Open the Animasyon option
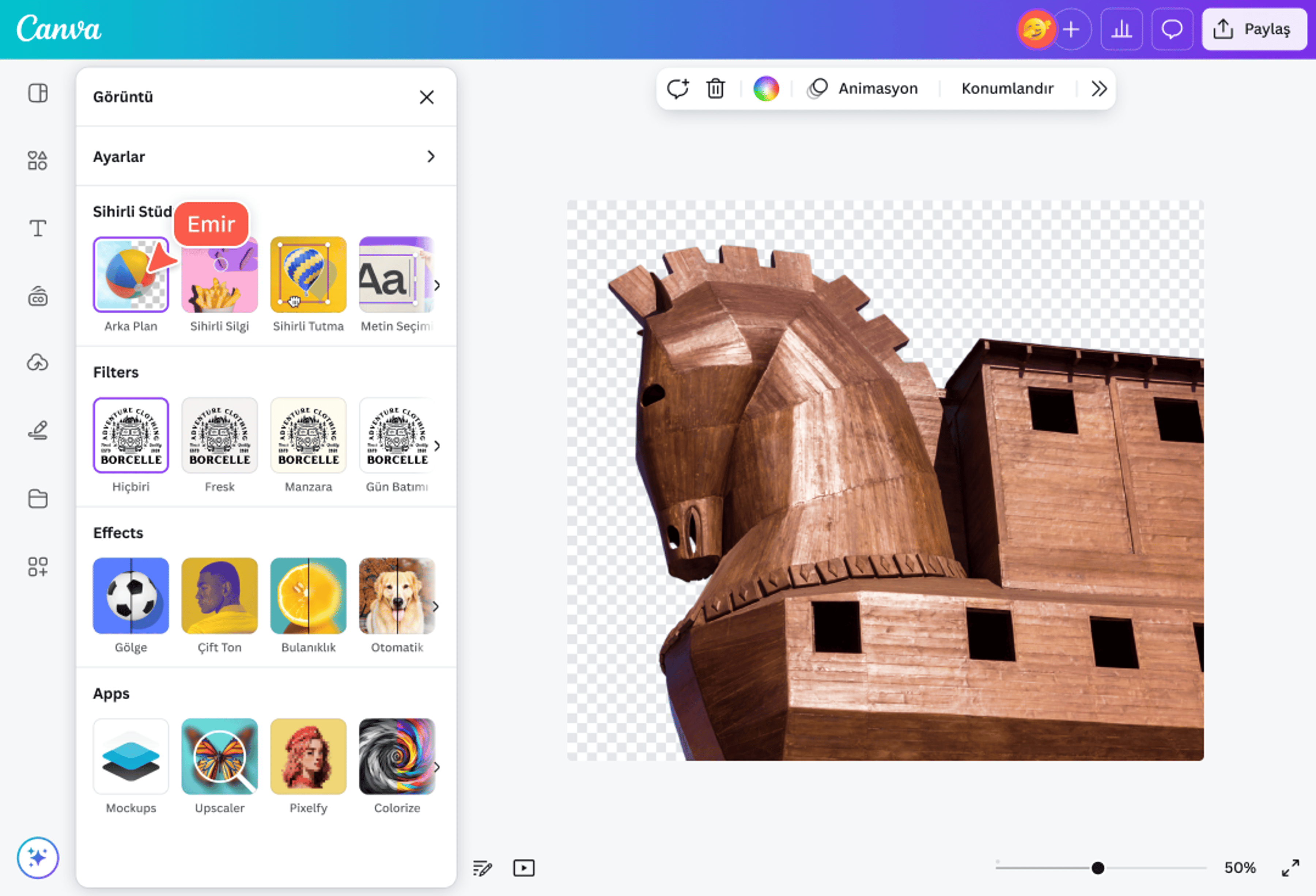 [x=862, y=88]
